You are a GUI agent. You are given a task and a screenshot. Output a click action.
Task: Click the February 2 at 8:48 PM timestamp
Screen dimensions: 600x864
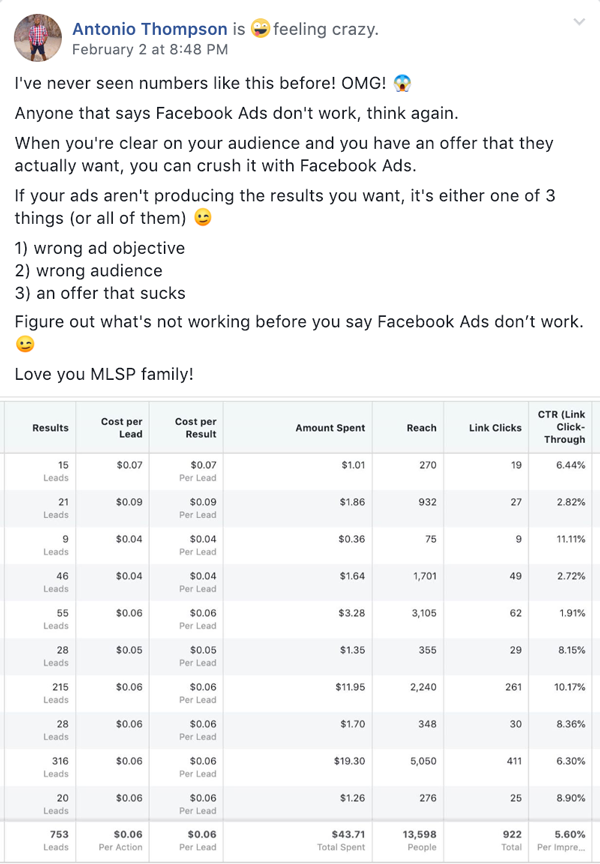point(150,50)
